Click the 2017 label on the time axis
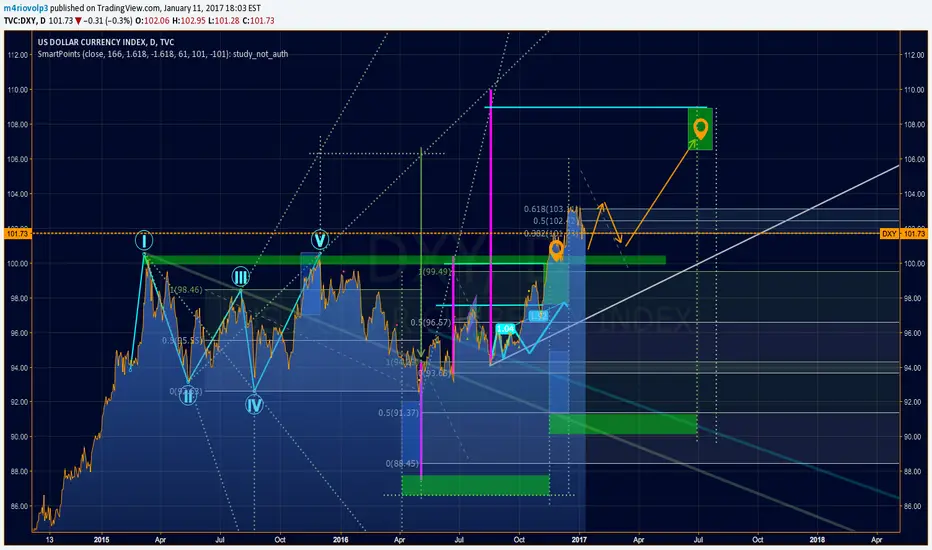This screenshot has height=550, width=932. [579, 540]
